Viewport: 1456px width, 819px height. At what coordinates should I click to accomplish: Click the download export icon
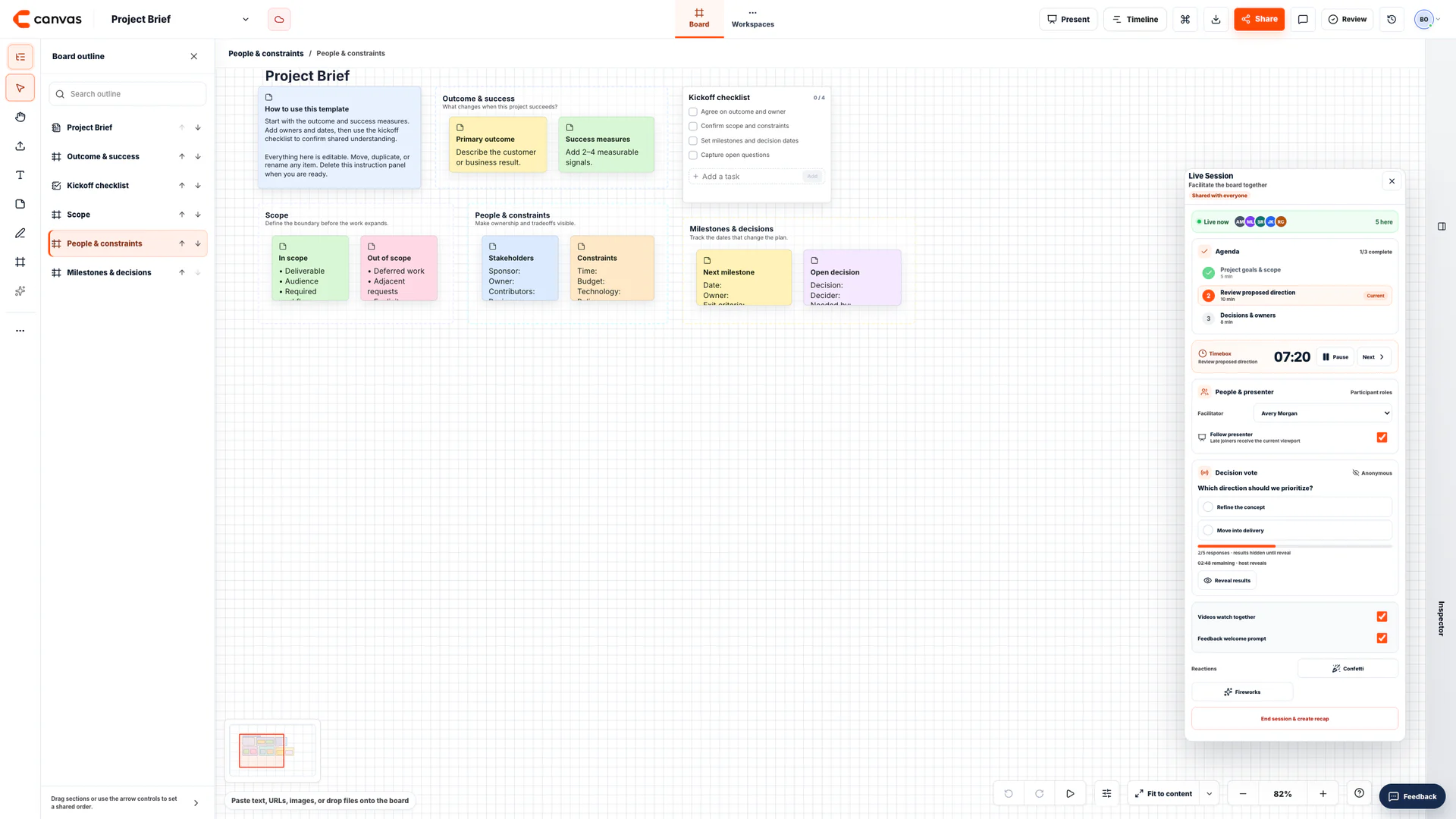pos(1216,19)
